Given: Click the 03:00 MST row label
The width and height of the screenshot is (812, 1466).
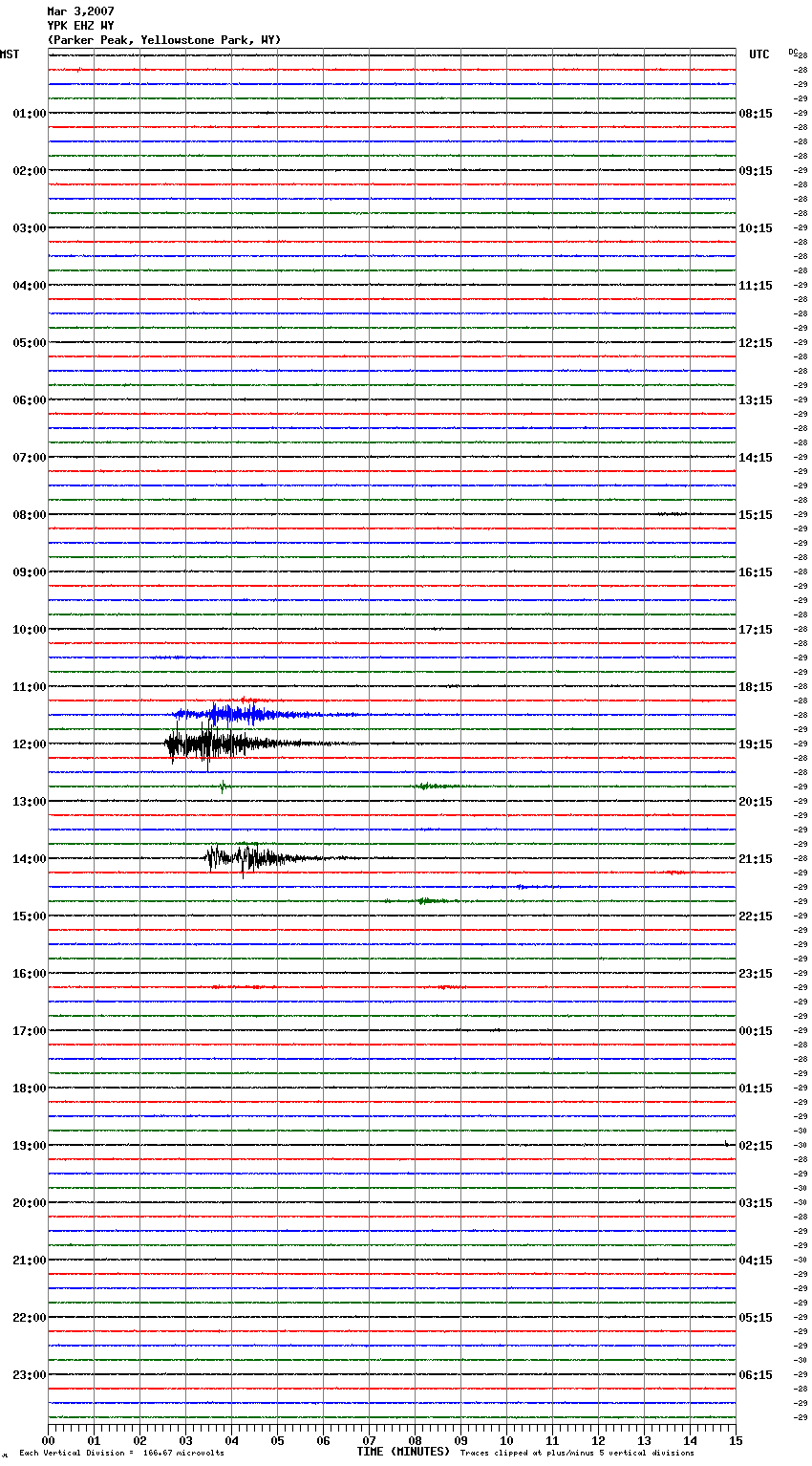Looking at the screenshot, I should [x=29, y=228].
